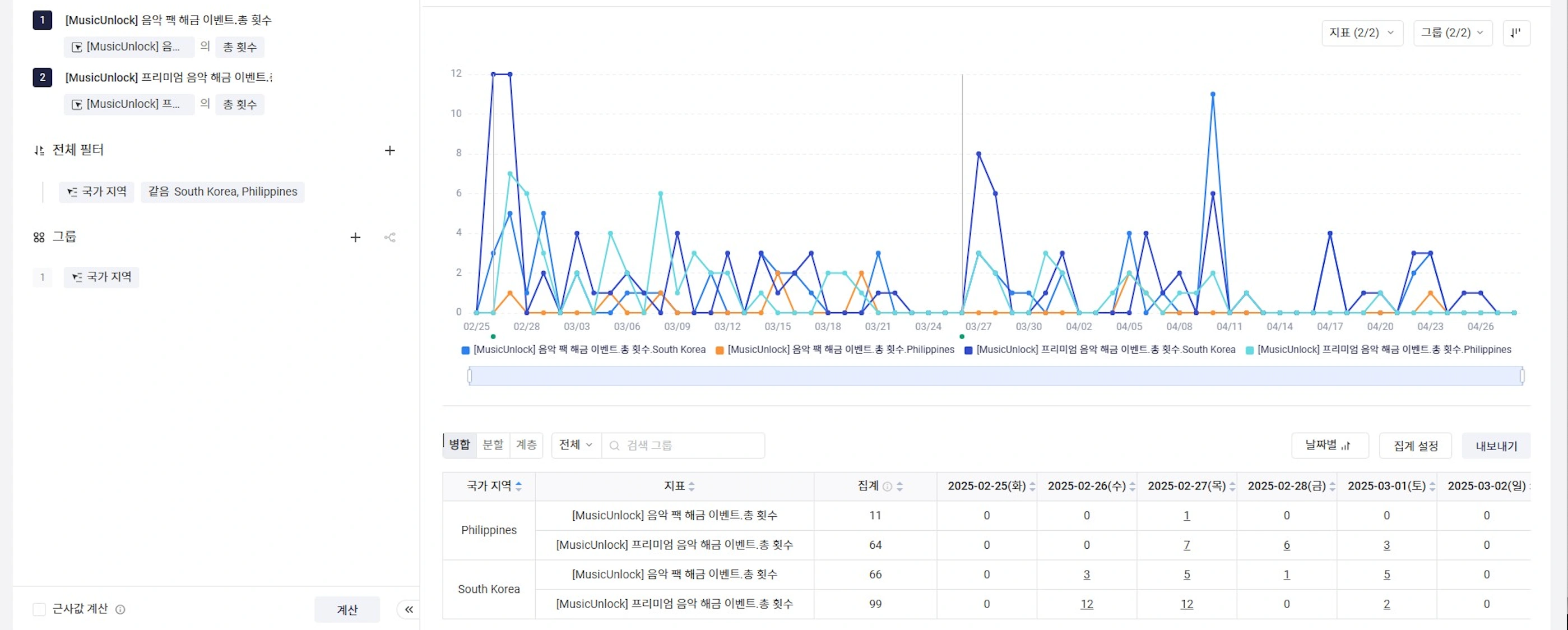Click the 계산 button

(x=347, y=609)
